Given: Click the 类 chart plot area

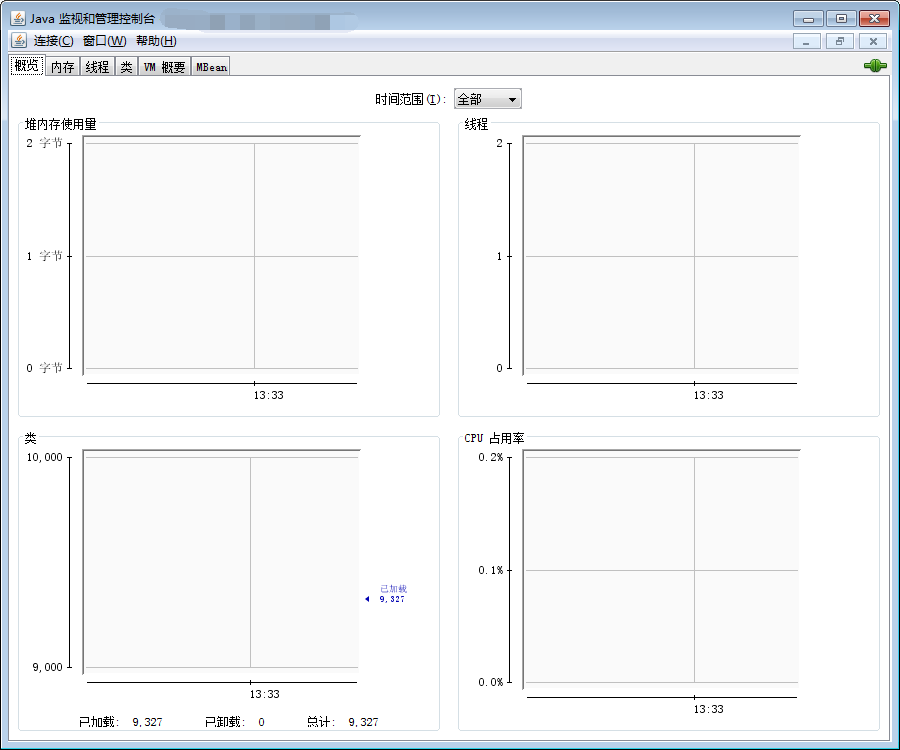Looking at the screenshot, I should (222, 562).
